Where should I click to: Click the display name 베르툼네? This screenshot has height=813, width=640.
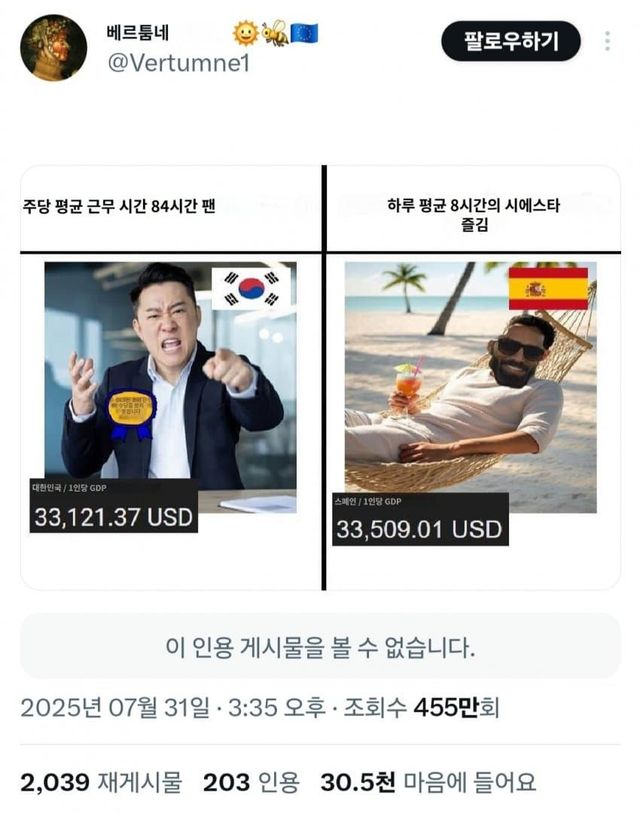[x=138, y=33]
